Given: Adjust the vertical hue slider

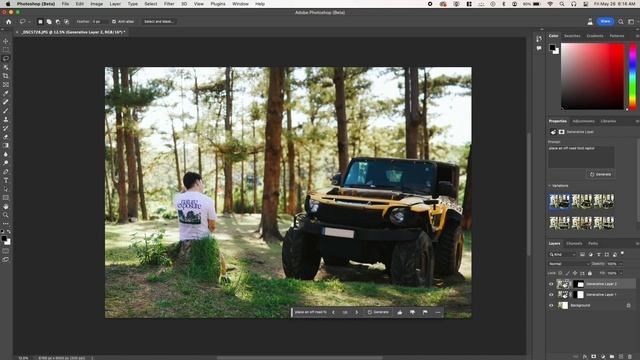Looking at the screenshot, I should [633, 76].
